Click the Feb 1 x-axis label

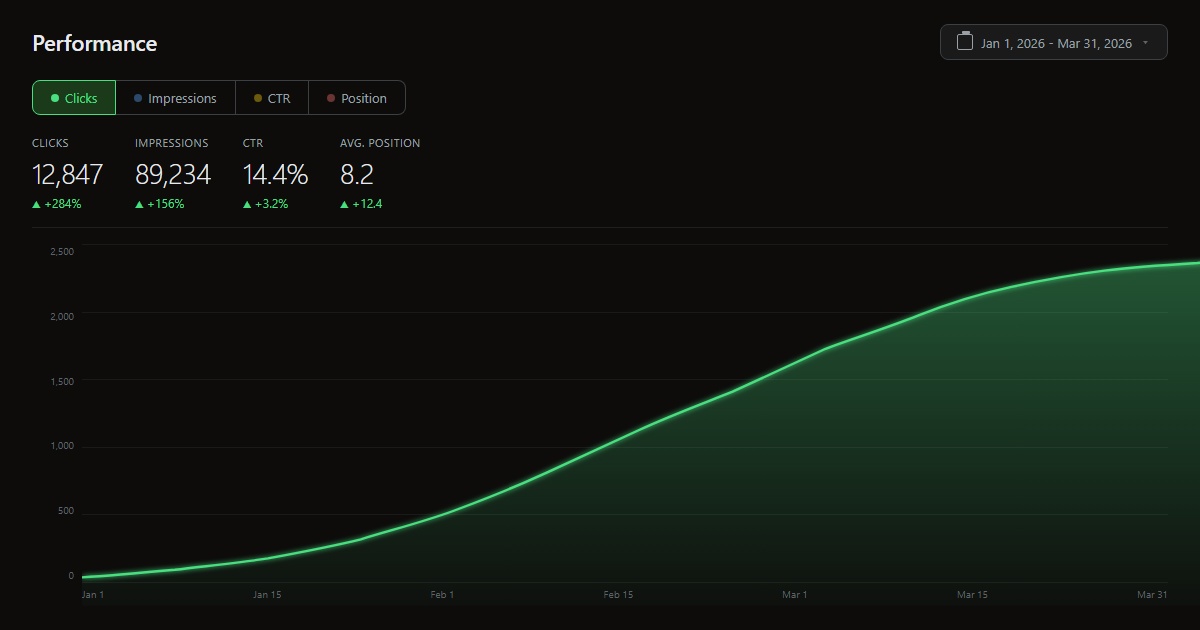point(442,594)
